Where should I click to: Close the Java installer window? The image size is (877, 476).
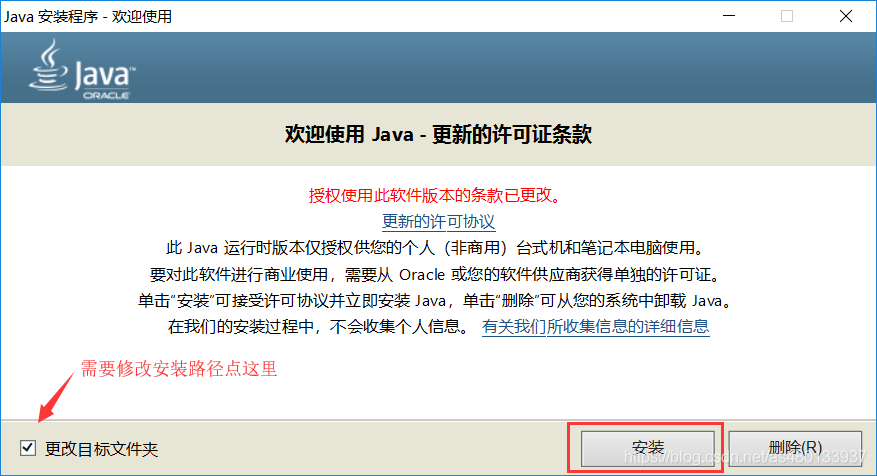[x=846, y=16]
